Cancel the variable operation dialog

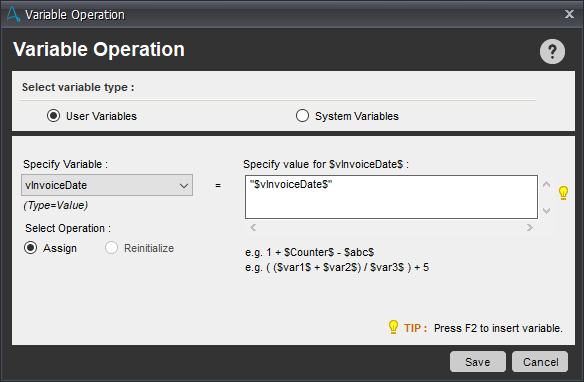pyautogui.click(x=540, y=362)
